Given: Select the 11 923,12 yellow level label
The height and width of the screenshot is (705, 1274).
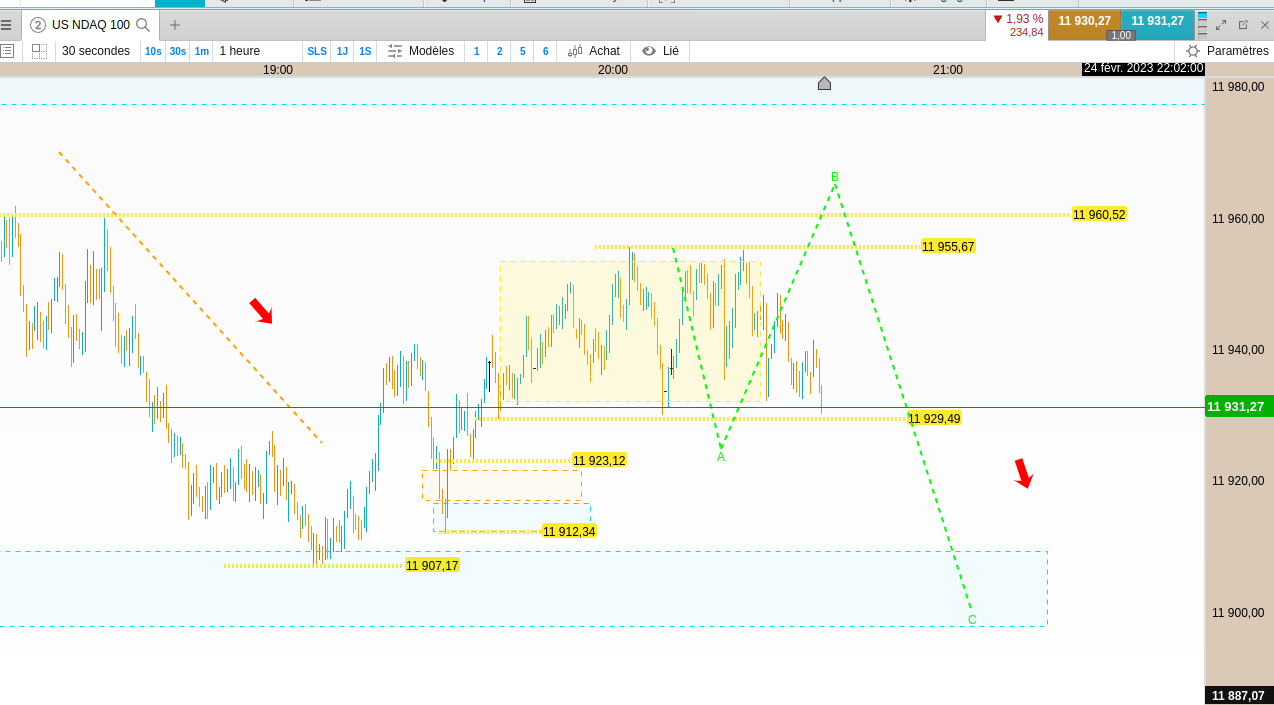Looking at the screenshot, I should click(x=599, y=460).
